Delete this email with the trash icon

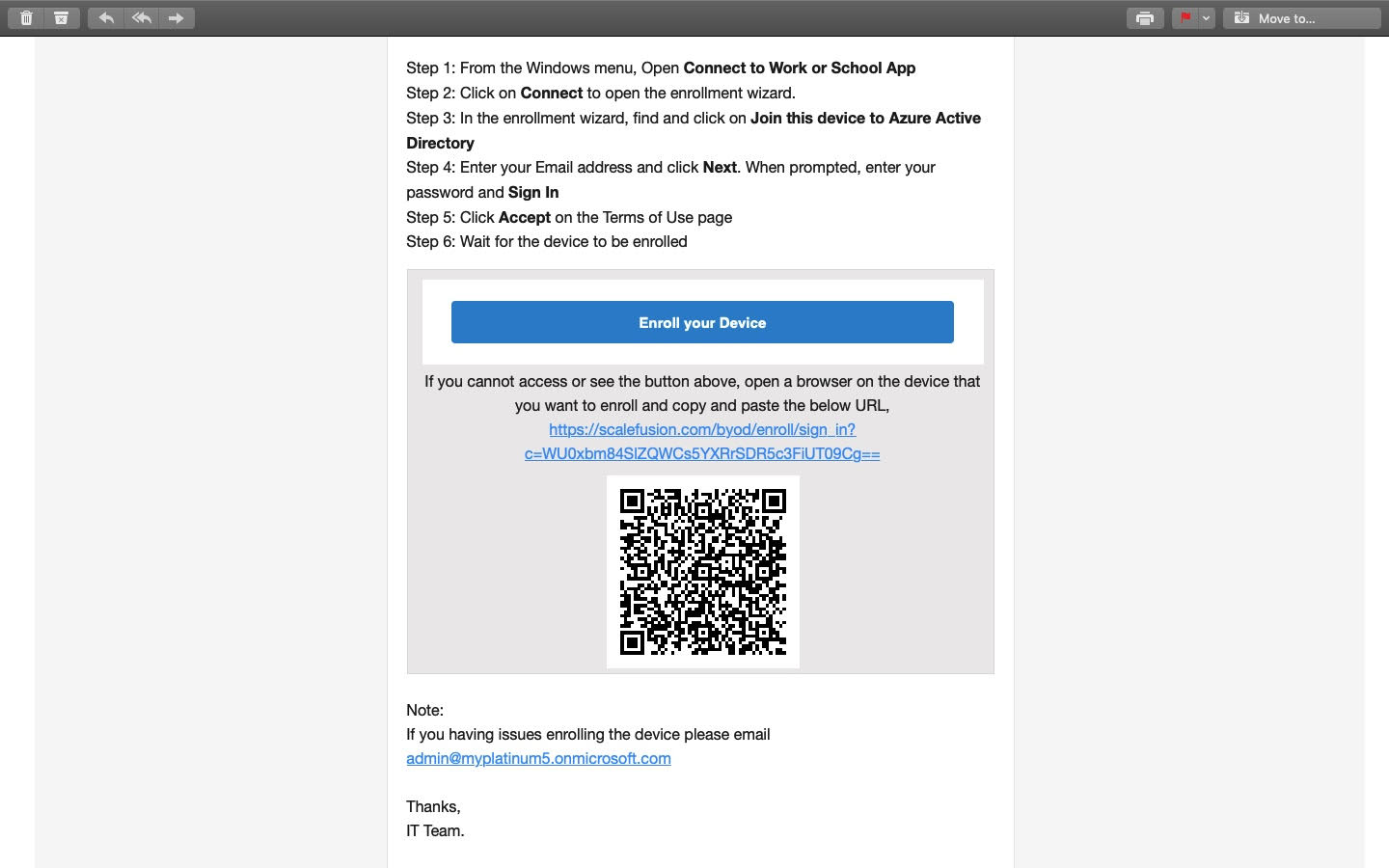26,18
